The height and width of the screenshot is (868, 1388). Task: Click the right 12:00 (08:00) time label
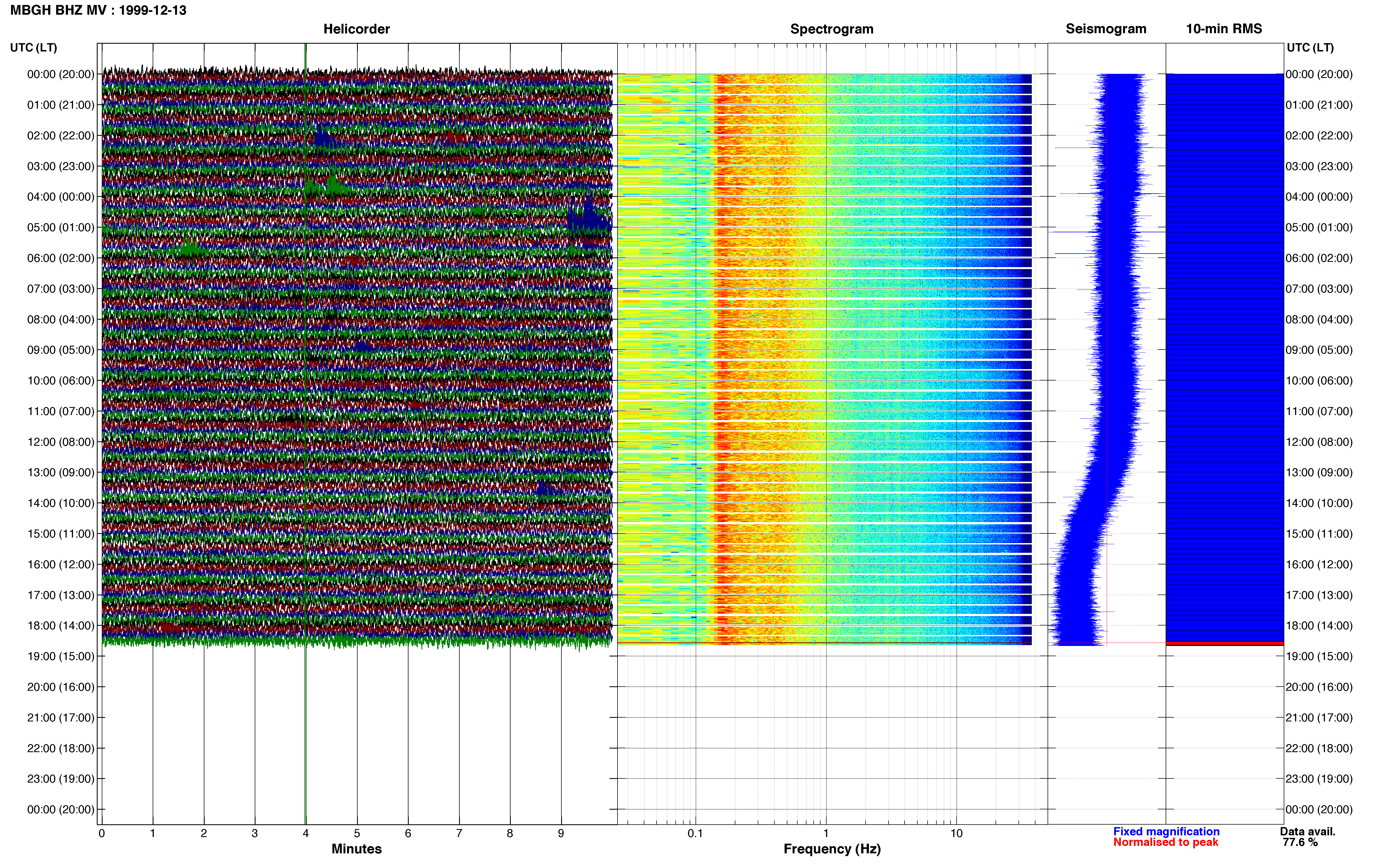coord(1319,442)
